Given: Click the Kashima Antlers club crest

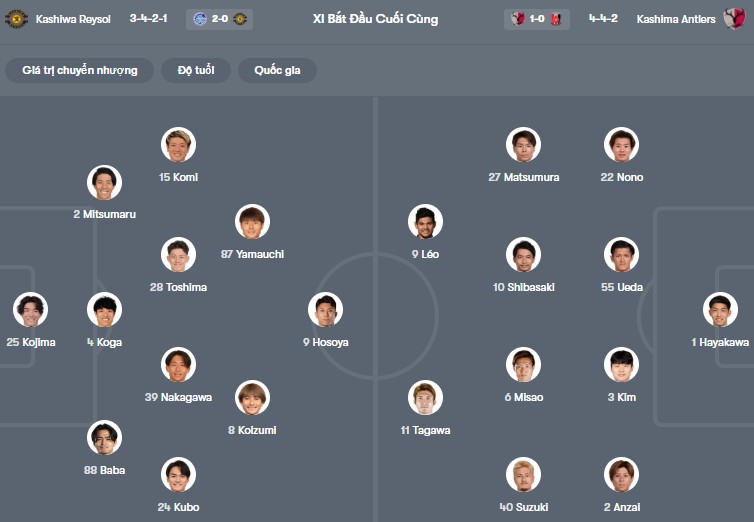Looking at the screenshot, I should coord(734,19).
